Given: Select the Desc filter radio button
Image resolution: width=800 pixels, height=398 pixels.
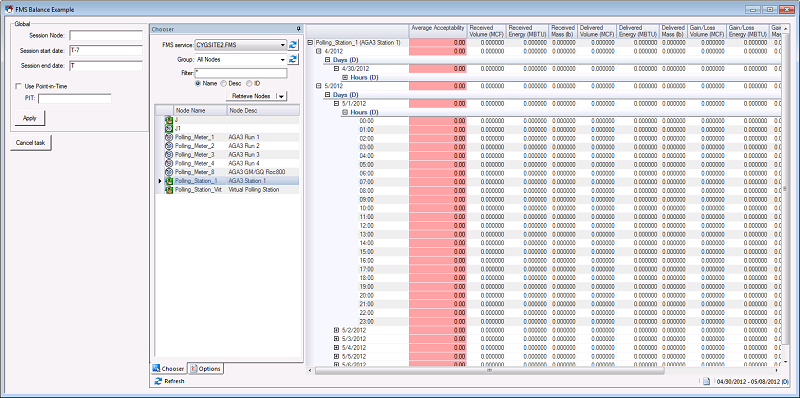Looking at the screenshot, I should (x=223, y=83).
